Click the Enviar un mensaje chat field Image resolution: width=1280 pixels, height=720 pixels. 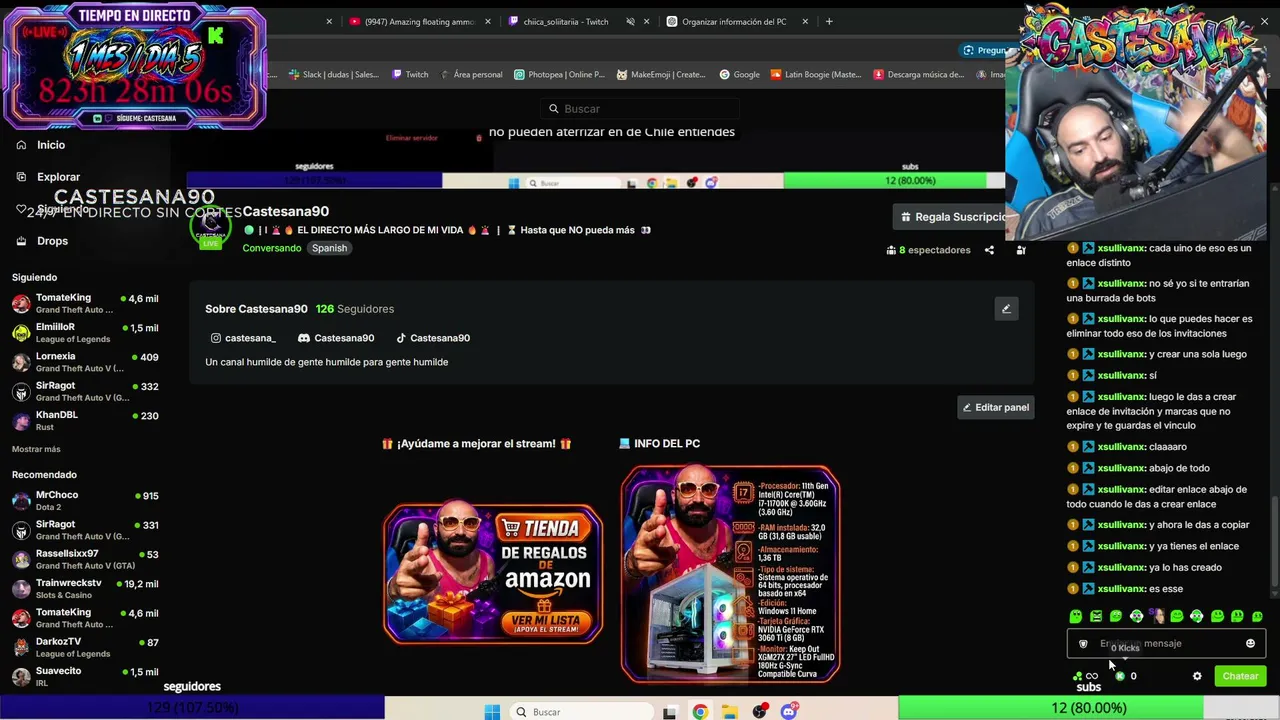(x=1166, y=644)
